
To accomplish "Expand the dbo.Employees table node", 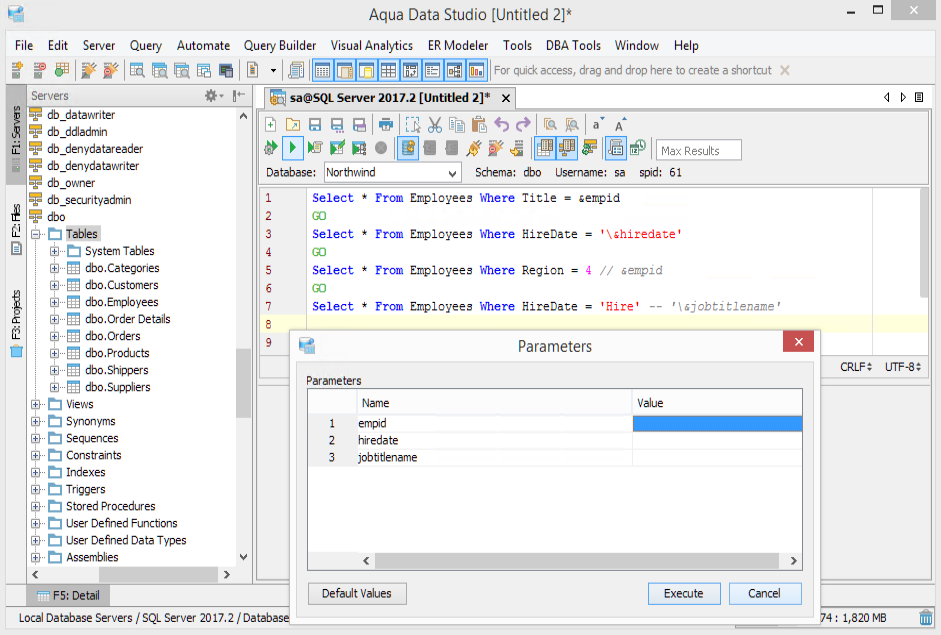I will tap(55, 302).
